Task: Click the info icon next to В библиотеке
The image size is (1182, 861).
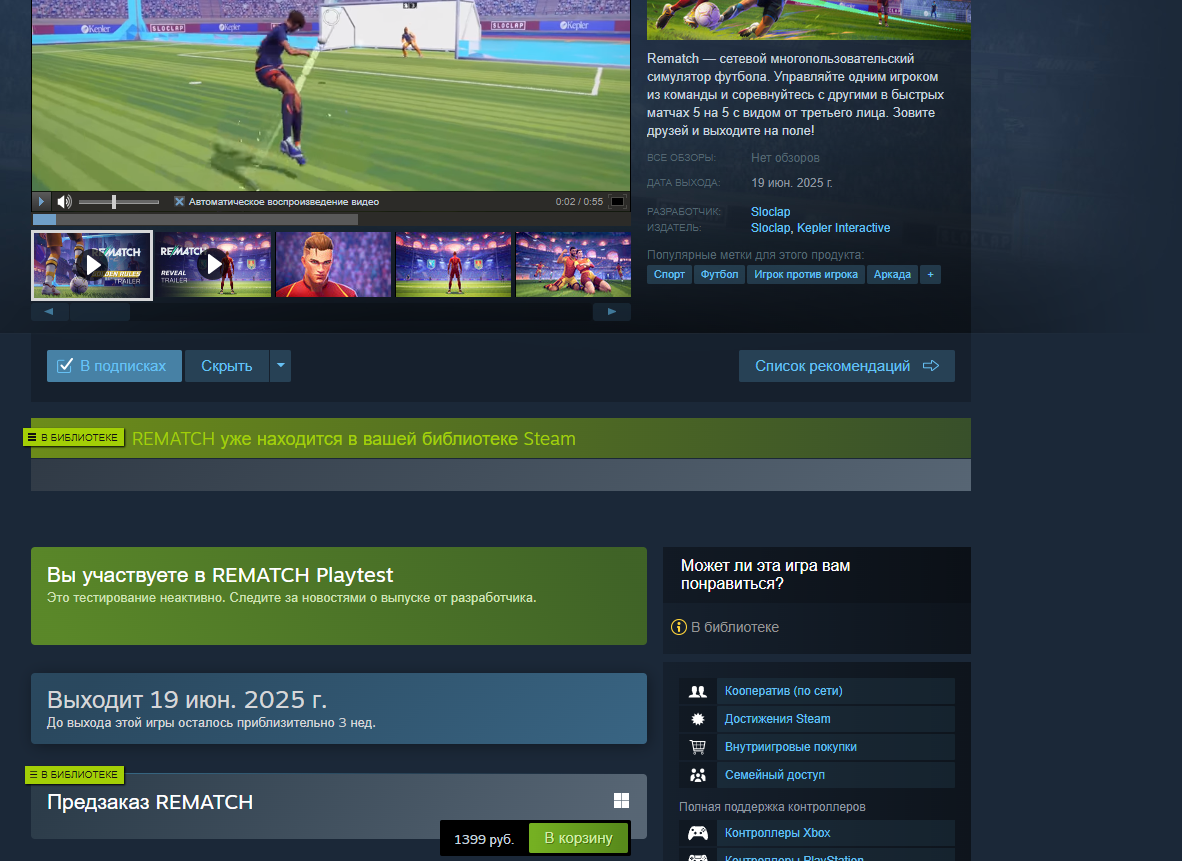Action: click(678, 627)
